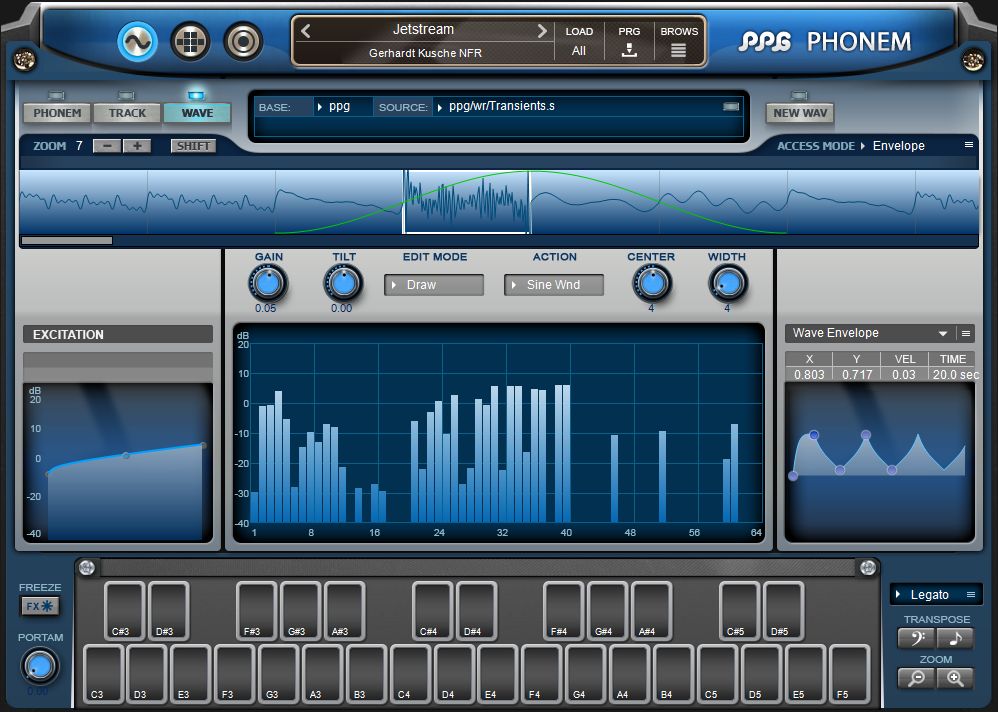This screenshot has width=998, height=712.
Task: Open the Access Mode Envelope dropdown
Action: (894, 146)
